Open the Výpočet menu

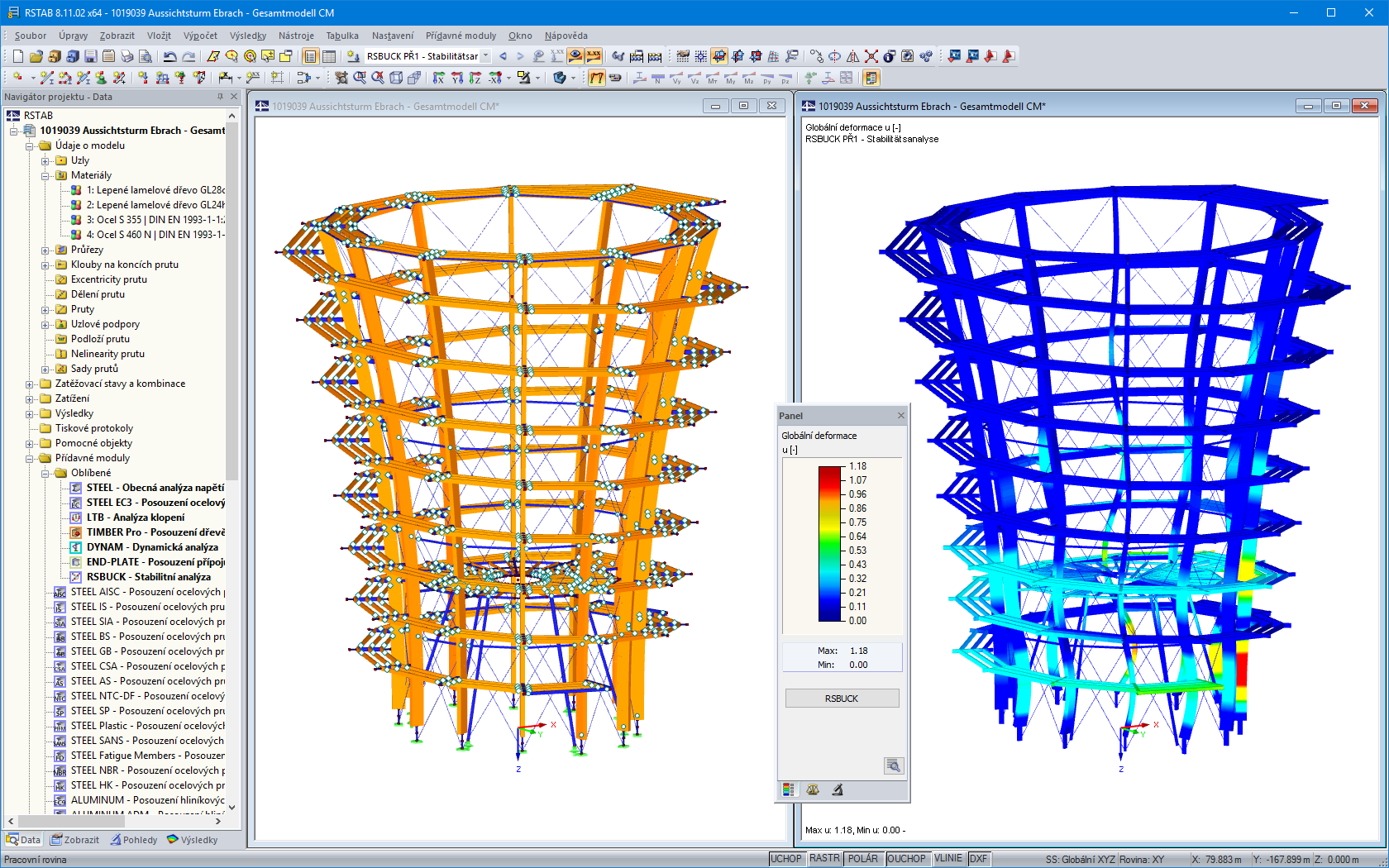[x=201, y=36]
